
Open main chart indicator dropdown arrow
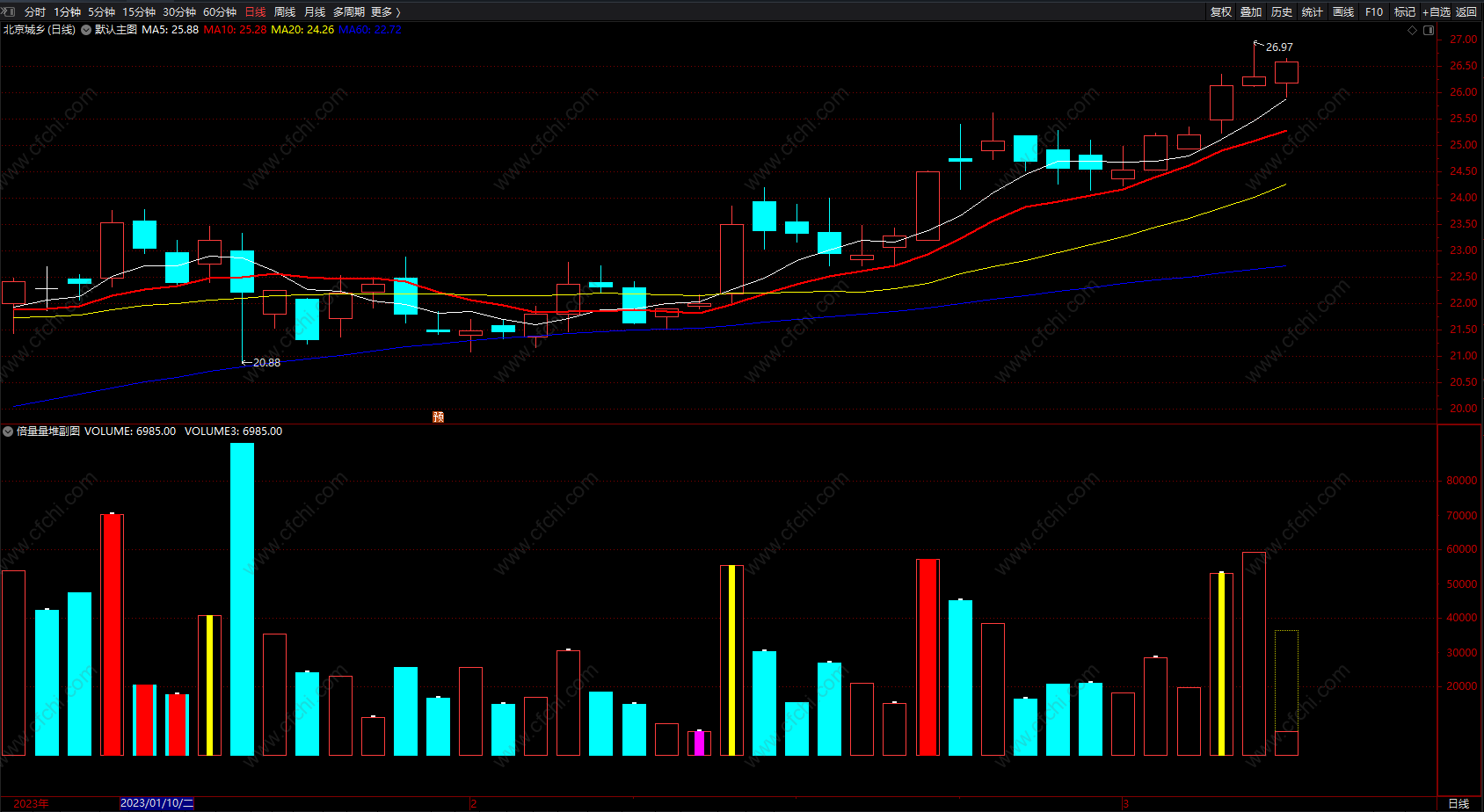86,30
